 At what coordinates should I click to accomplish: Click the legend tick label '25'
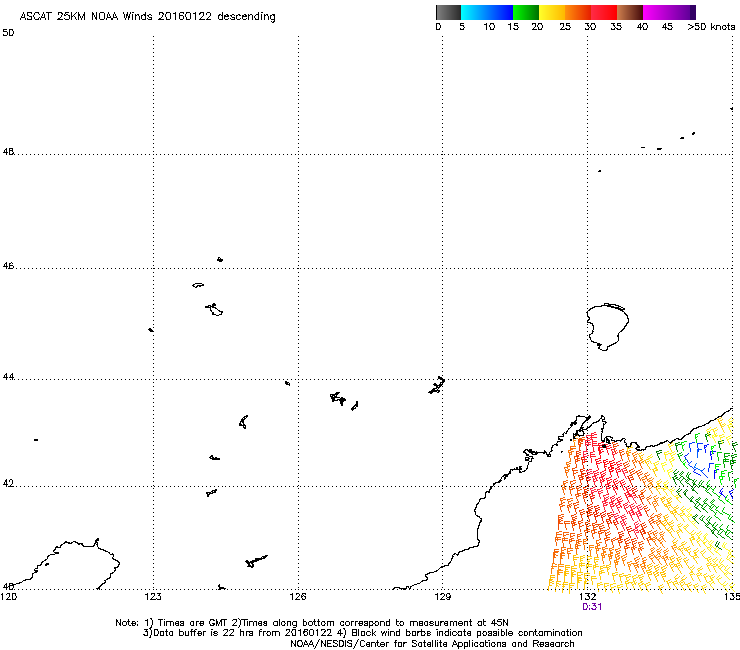coord(565,27)
